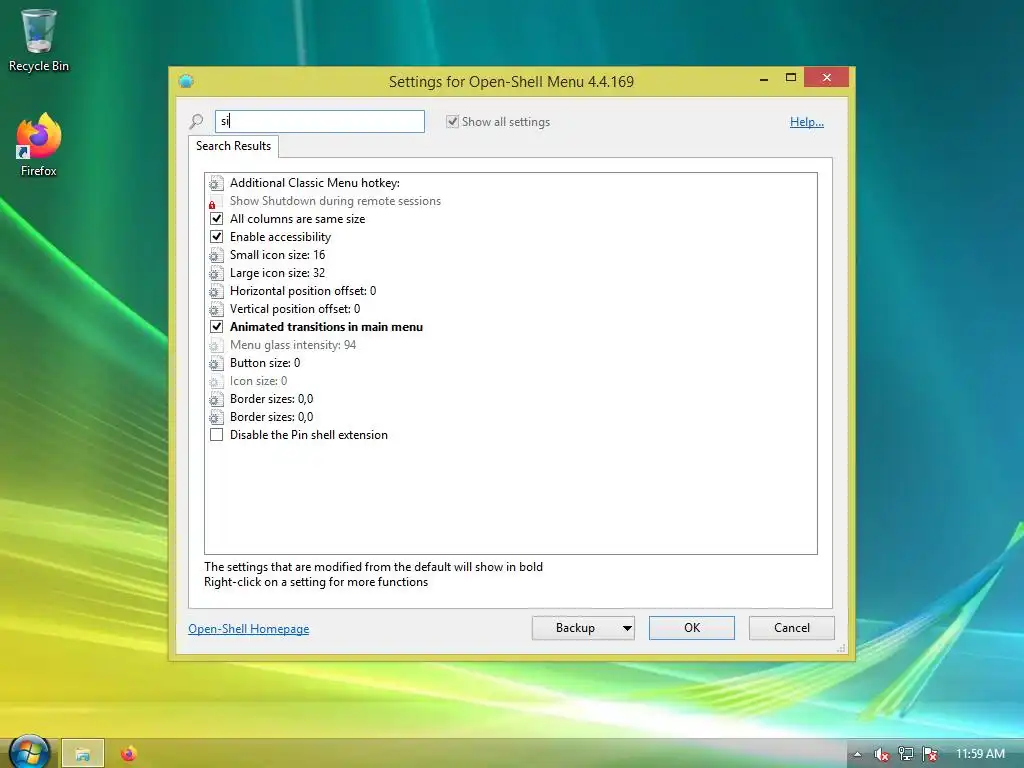Image resolution: width=1024 pixels, height=768 pixels.
Task: Click gear icon beside Small icon size
Action: 216,255
